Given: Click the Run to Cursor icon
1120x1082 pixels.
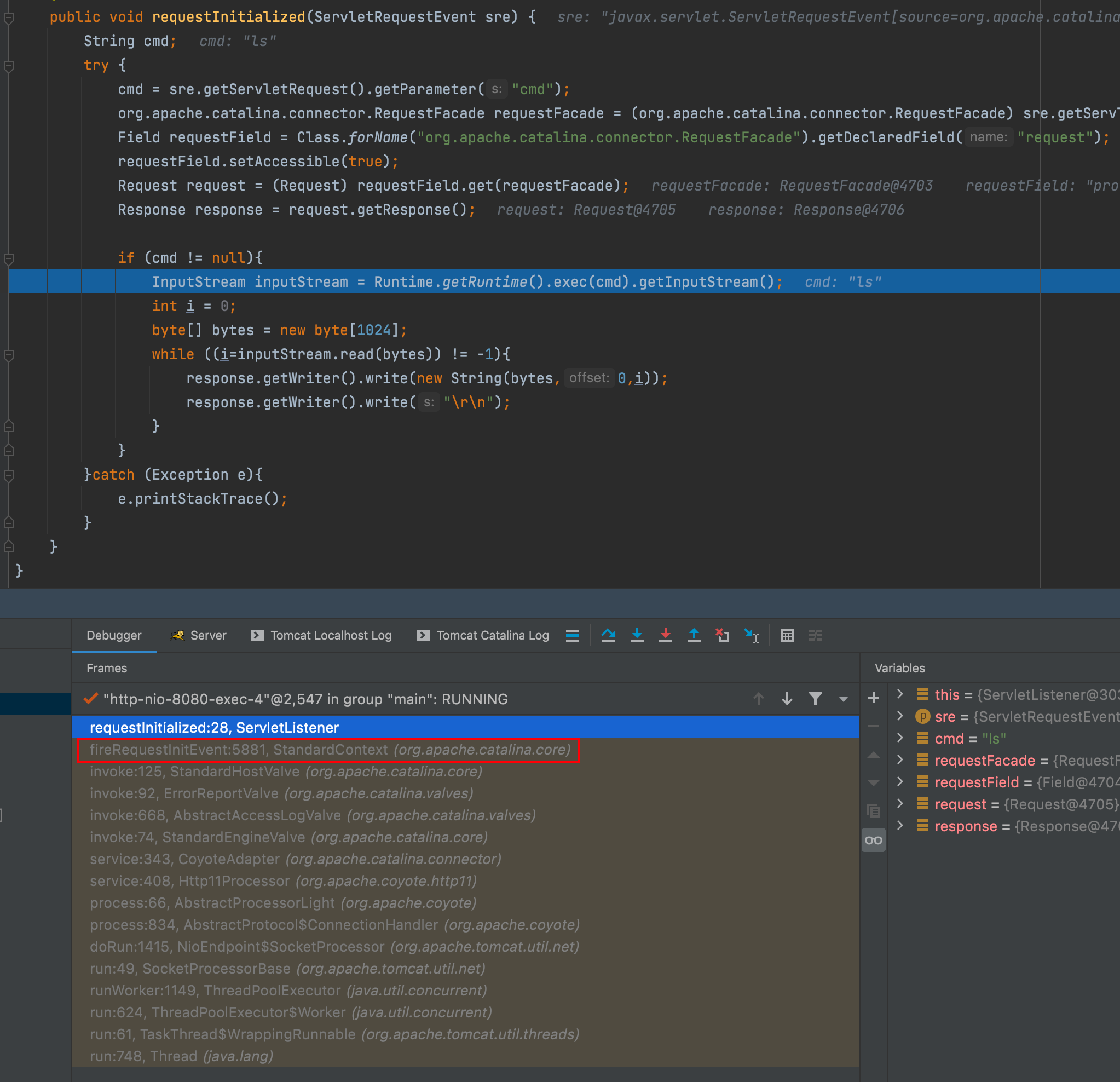Looking at the screenshot, I should (x=752, y=635).
